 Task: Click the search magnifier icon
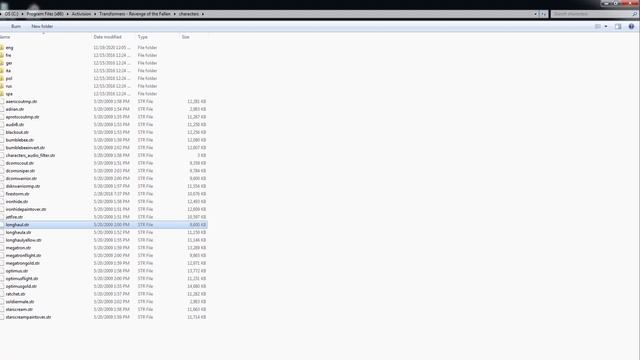(x=635, y=14)
